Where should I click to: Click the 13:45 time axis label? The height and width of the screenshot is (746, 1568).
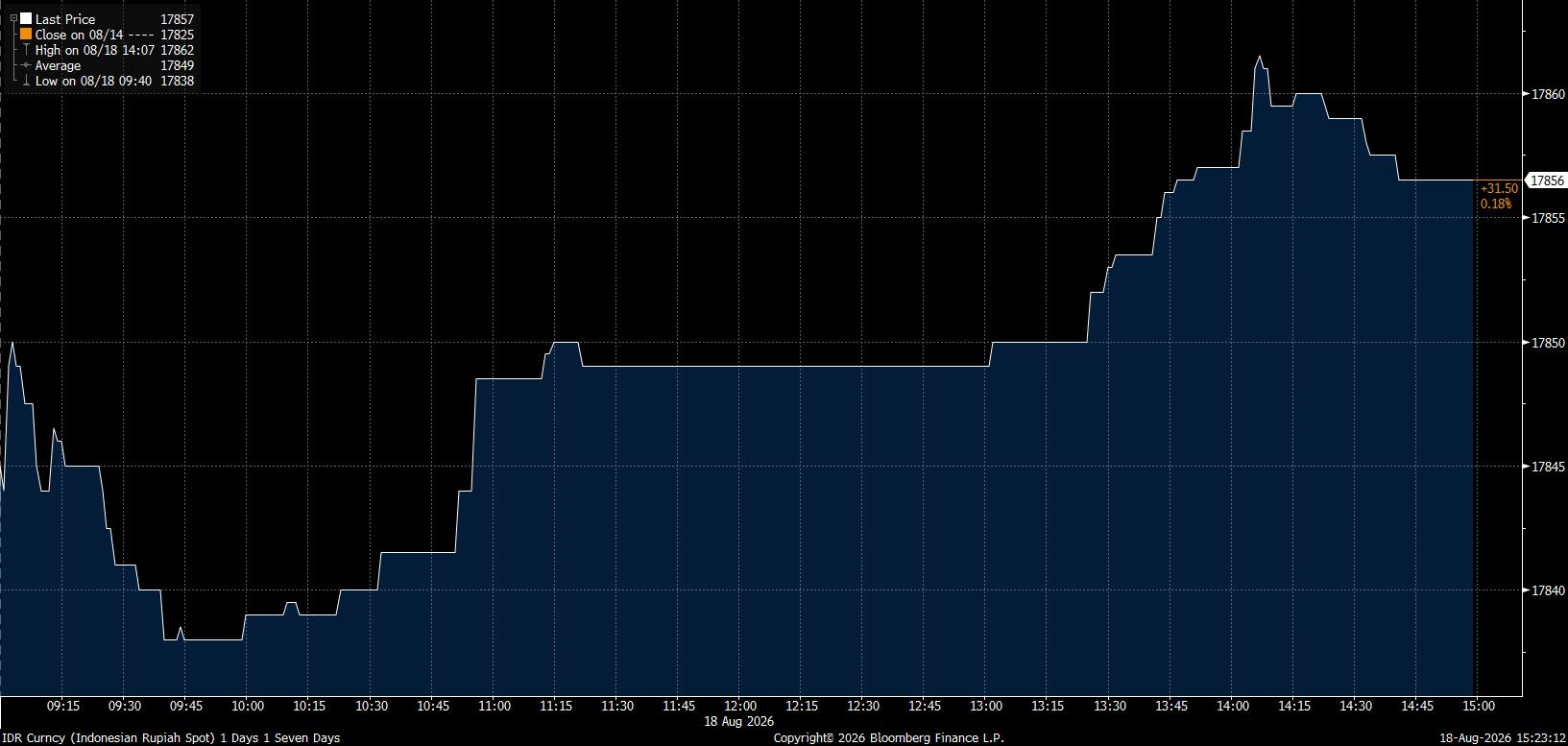click(1170, 707)
